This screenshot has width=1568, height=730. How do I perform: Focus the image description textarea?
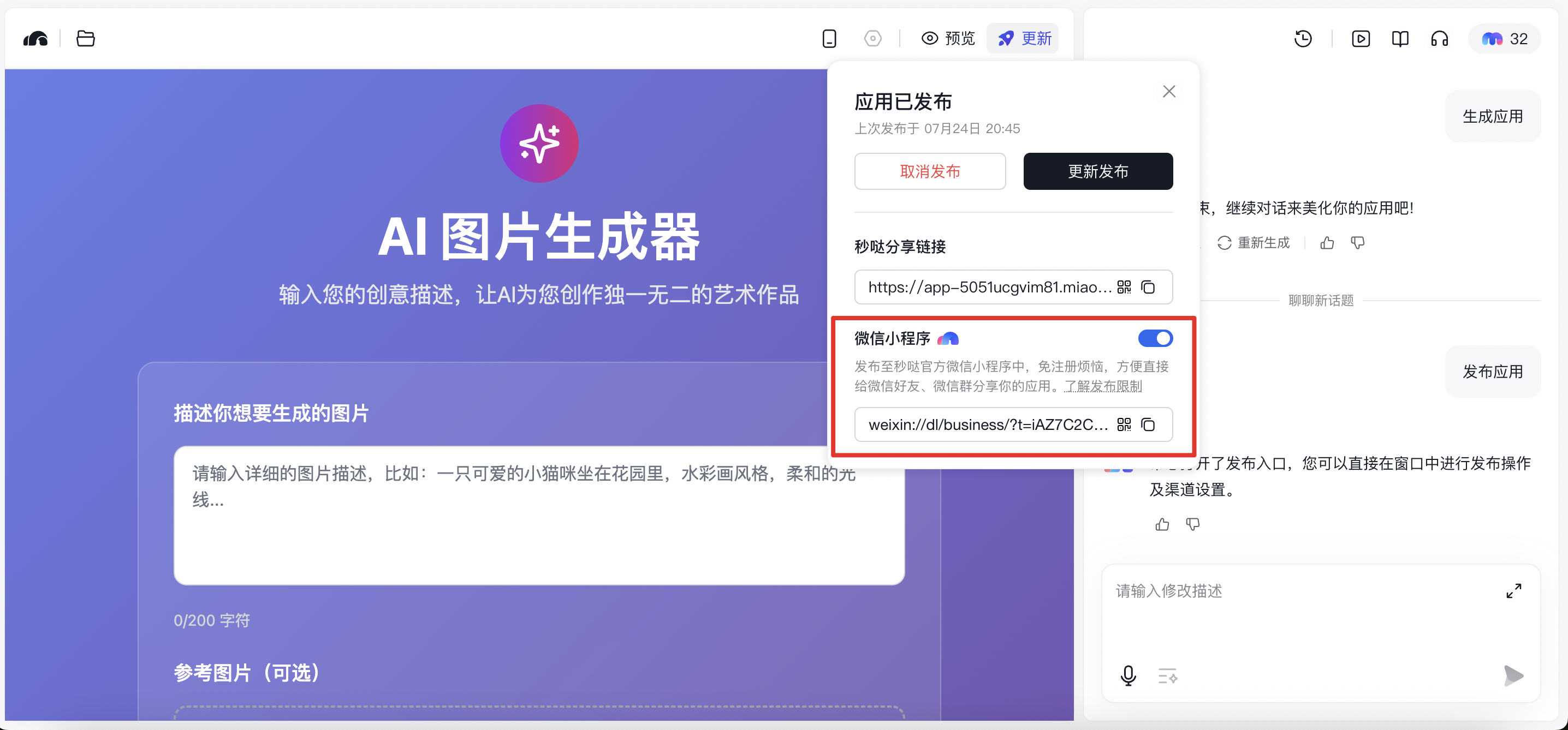click(539, 515)
